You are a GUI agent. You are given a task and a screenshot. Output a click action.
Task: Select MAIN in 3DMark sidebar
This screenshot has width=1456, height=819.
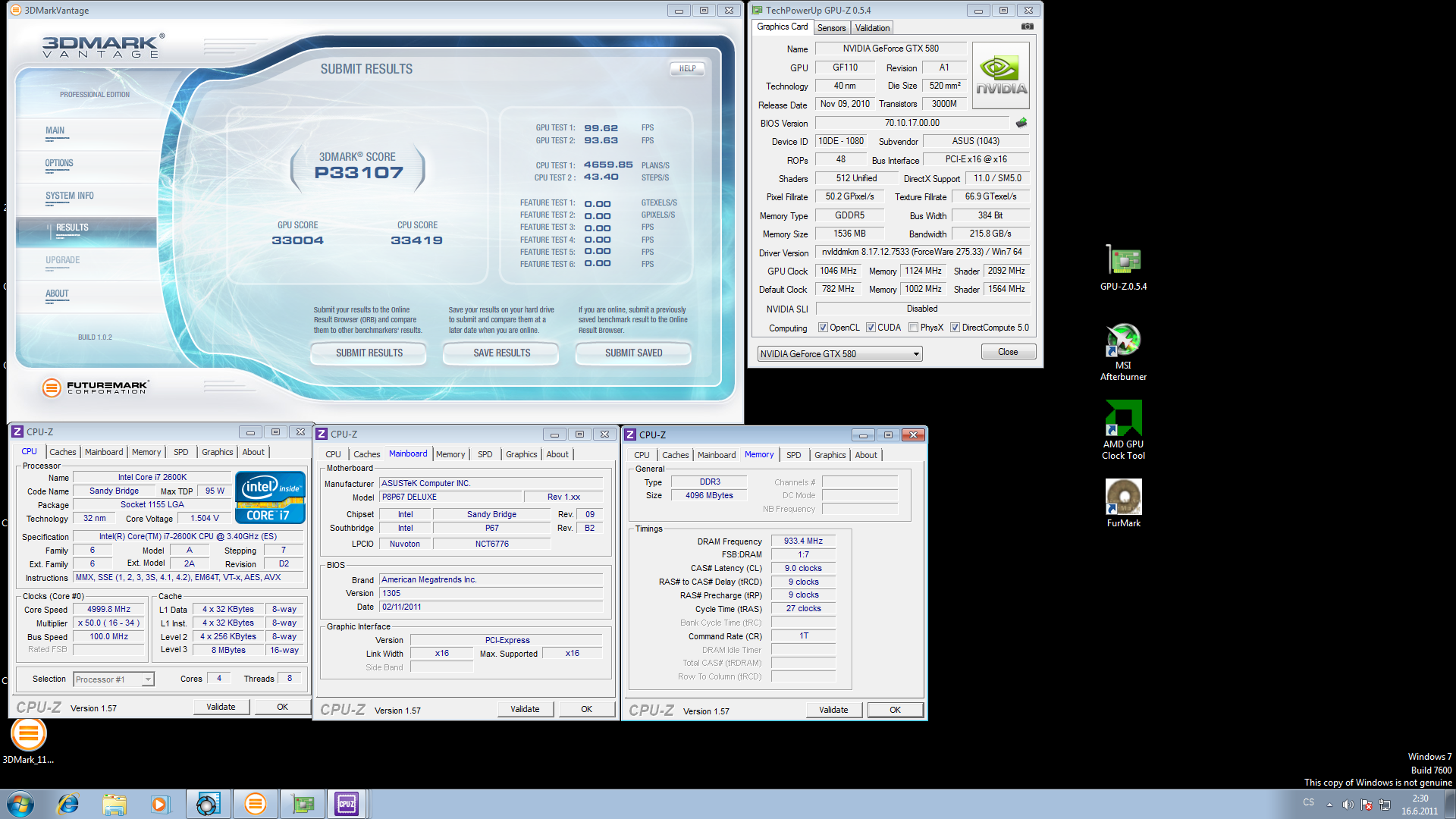55,130
